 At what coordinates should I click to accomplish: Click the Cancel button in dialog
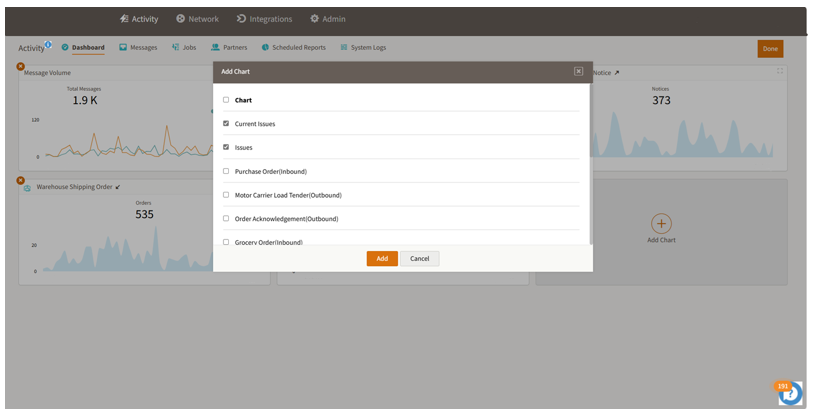coord(419,258)
